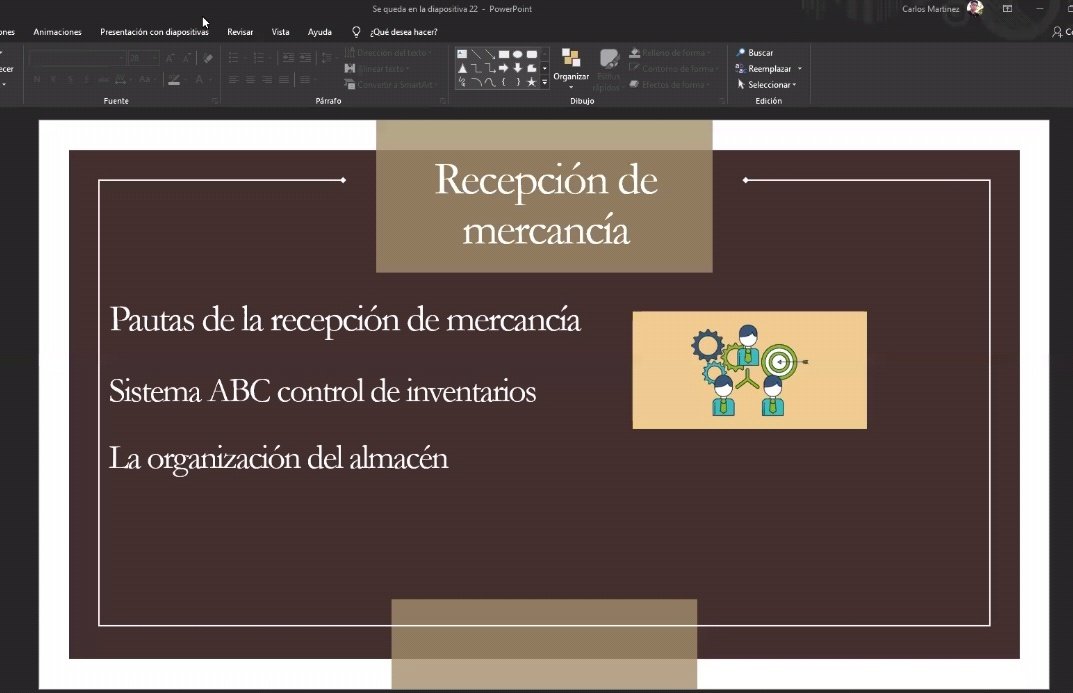This screenshot has height=693, width=1073.
Task: Open the Revisar tab
Action: click(x=240, y=32)
